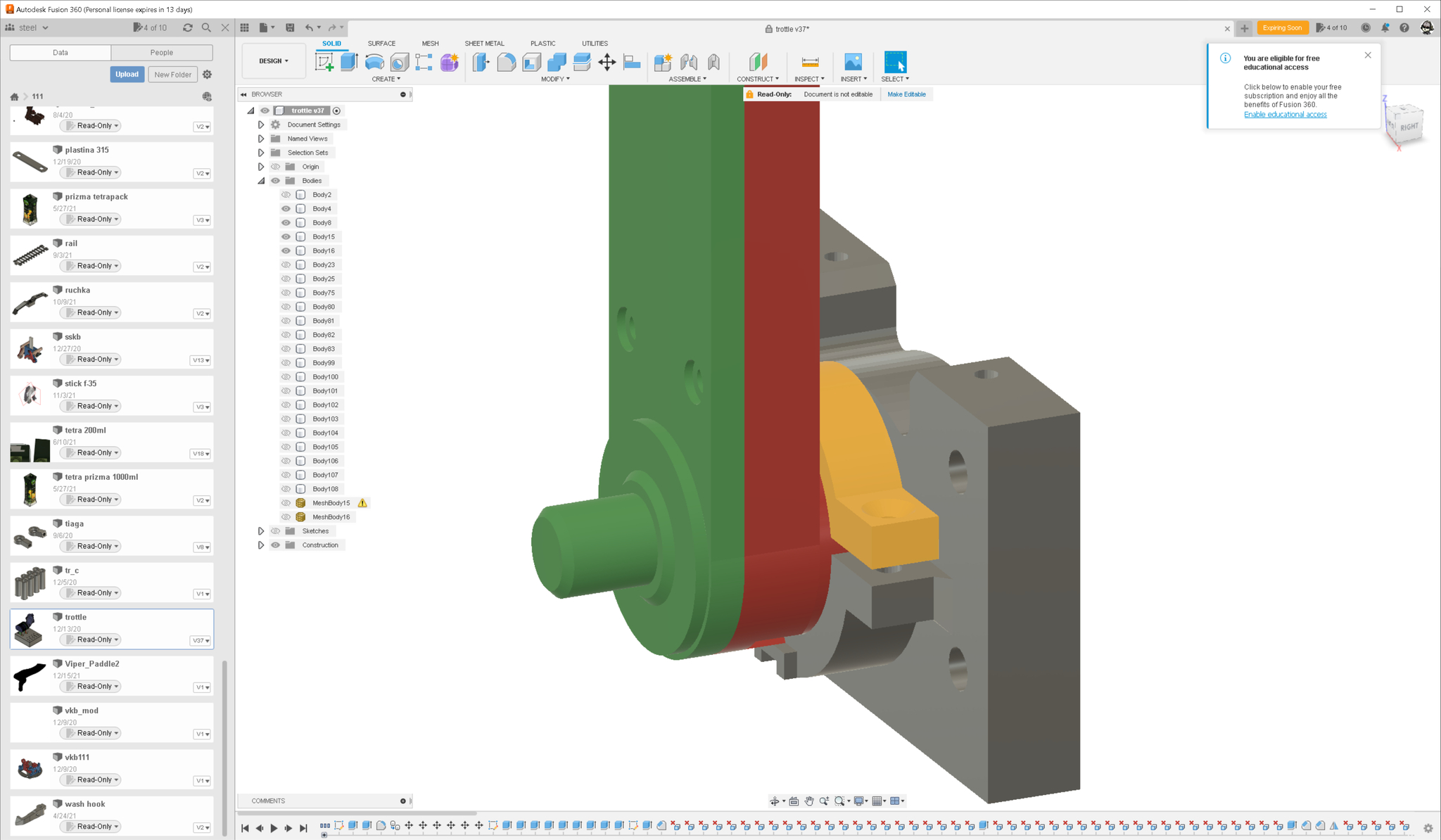Click the Joint assemble icon

[688, 62]
